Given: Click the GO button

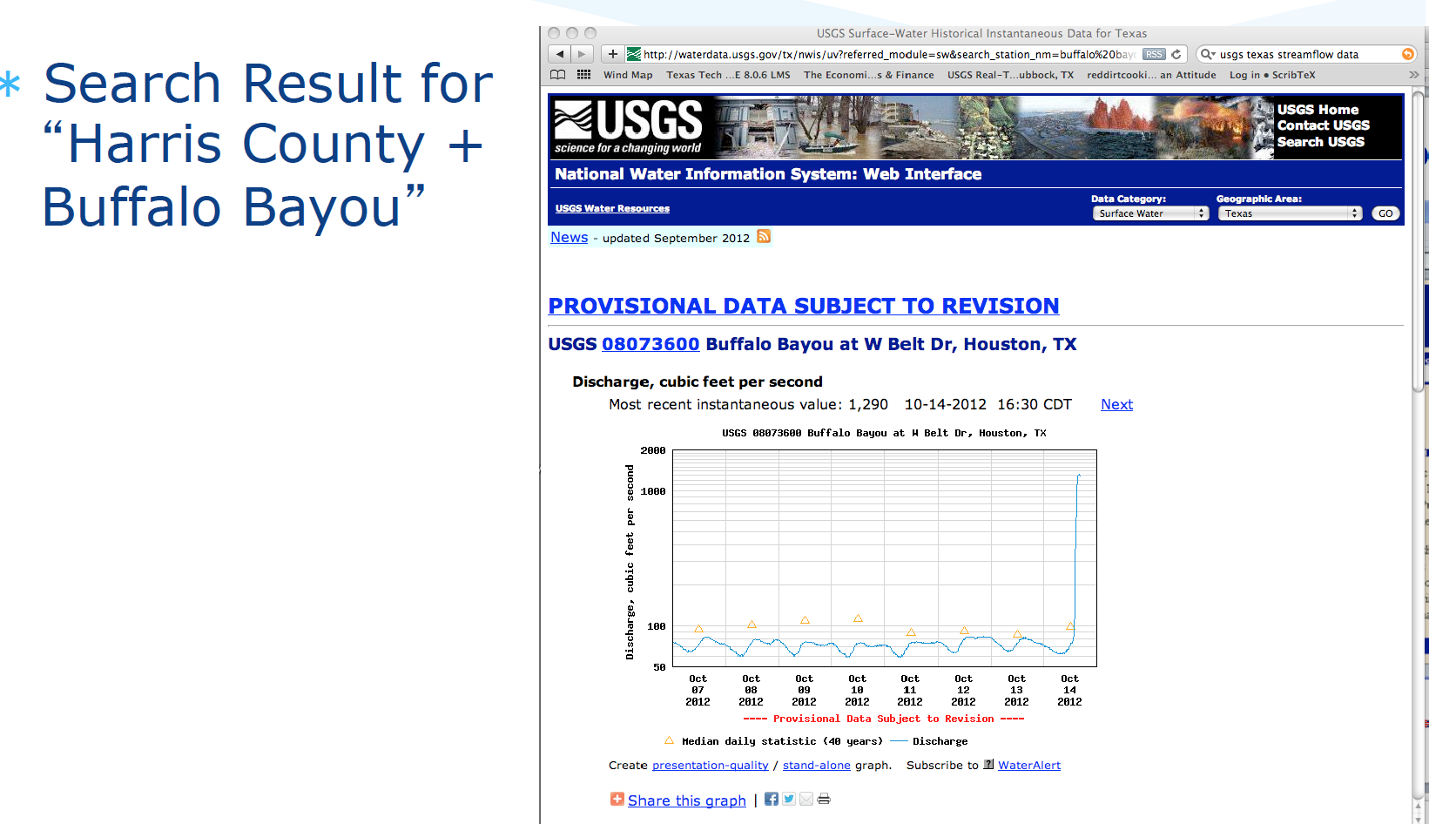Looking at the screenshot, I should coord(1385,213).
